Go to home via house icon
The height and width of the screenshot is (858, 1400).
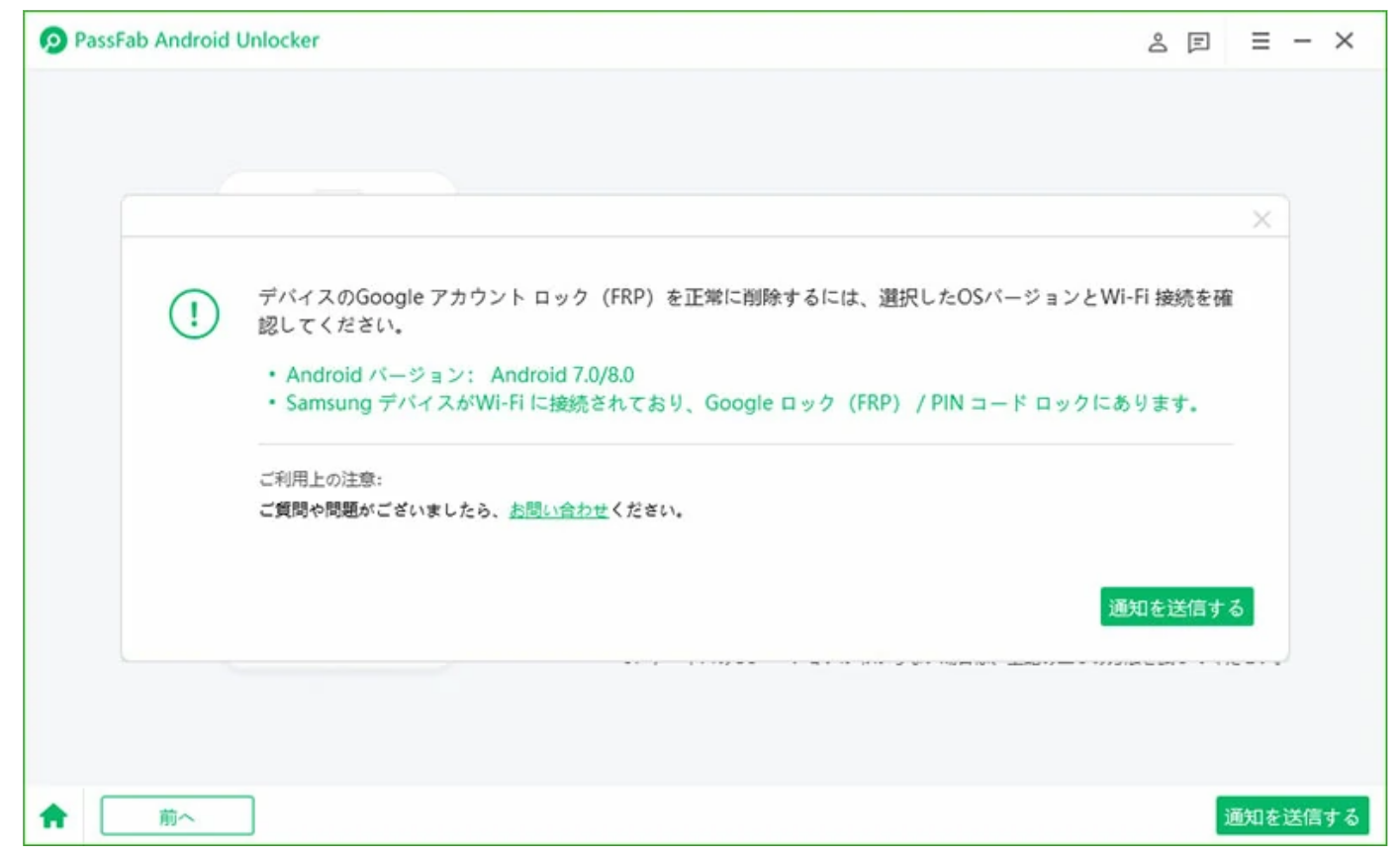53,816
